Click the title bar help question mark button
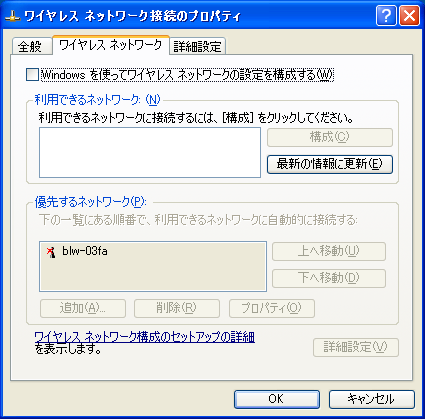Image resolution: width=425 pixels, height=419 pixels. coord(386,15)
